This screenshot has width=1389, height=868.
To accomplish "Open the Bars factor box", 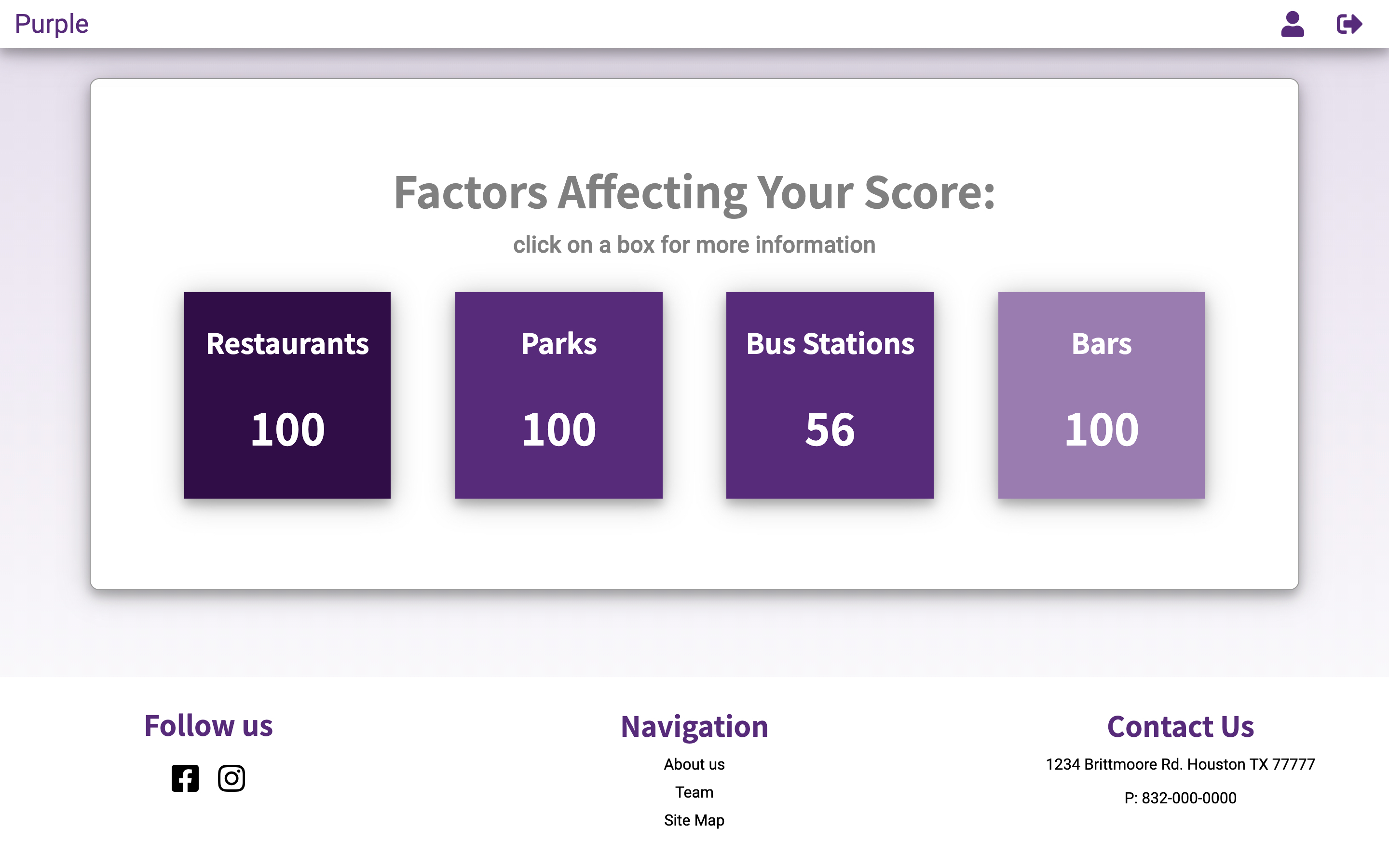I will tap(1101, 395).
